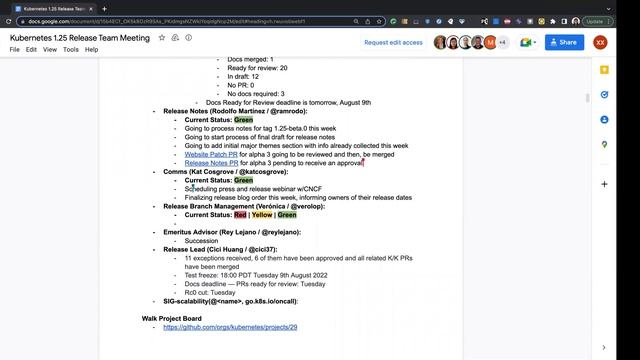The height and width of the screenshot is (360, 640).
Task: Click the Emeritus Advisor (Rey Lejano) heading
Action: pyautogui.click(x=232, y=232)
